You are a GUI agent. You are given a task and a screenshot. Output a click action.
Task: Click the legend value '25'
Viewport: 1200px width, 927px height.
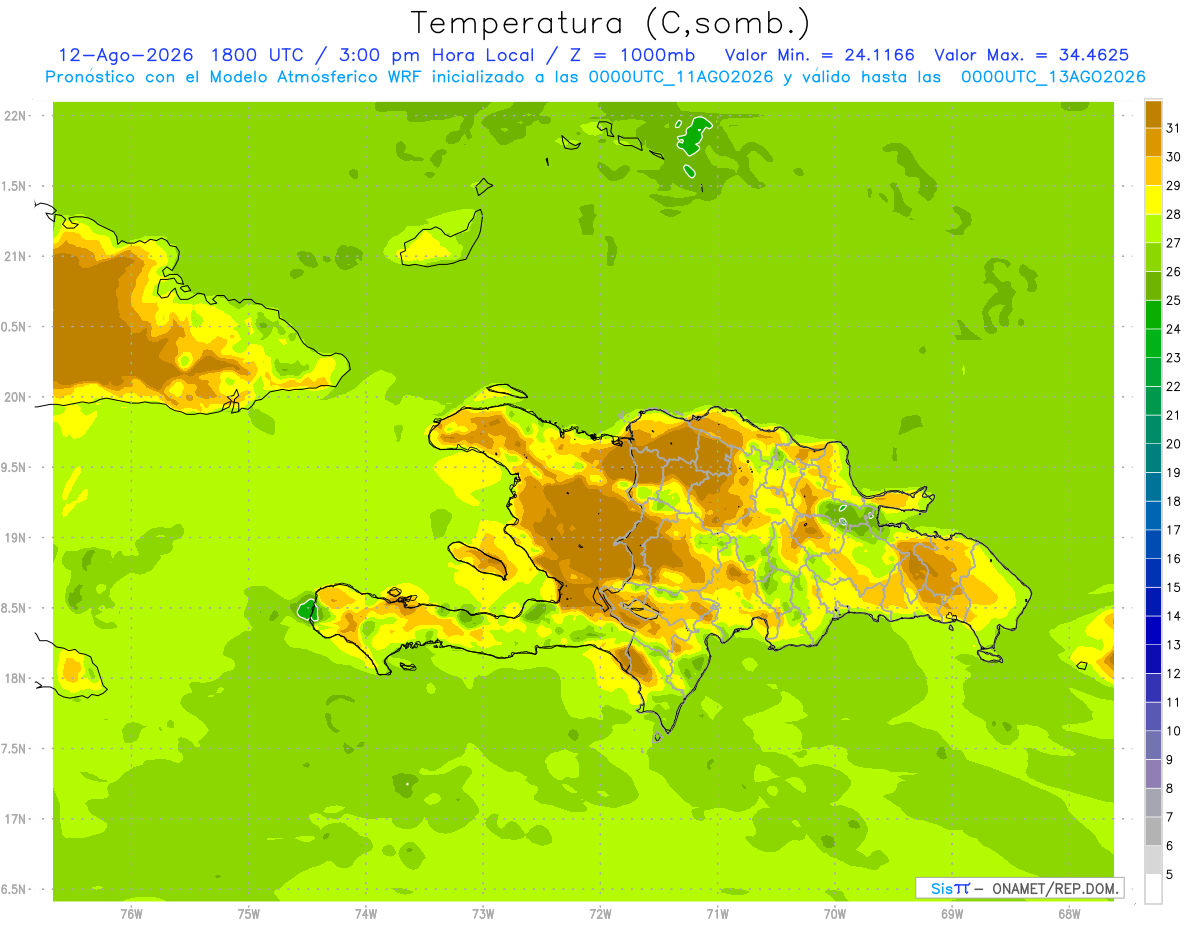pos(1174,300)
